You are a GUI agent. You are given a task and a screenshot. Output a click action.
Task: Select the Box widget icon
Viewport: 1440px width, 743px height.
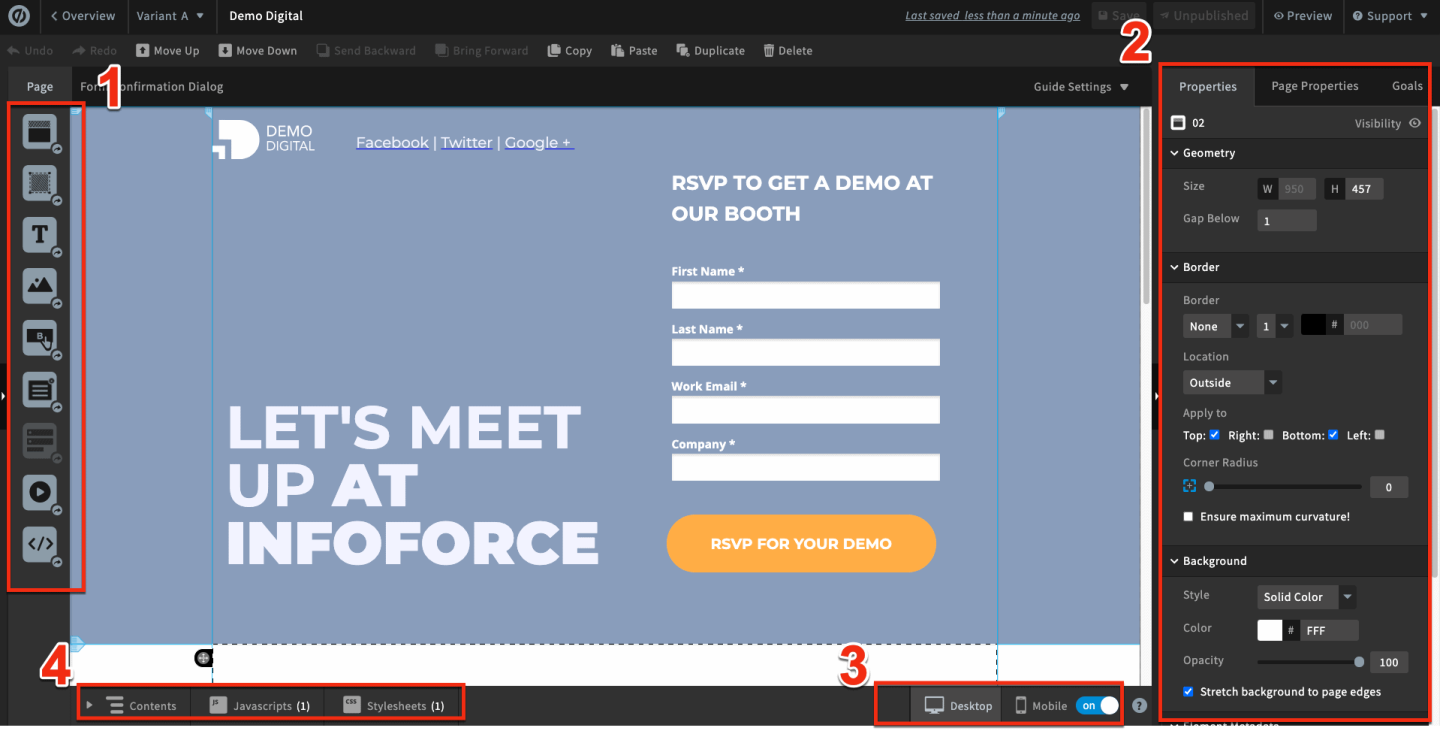coord(40,183)
